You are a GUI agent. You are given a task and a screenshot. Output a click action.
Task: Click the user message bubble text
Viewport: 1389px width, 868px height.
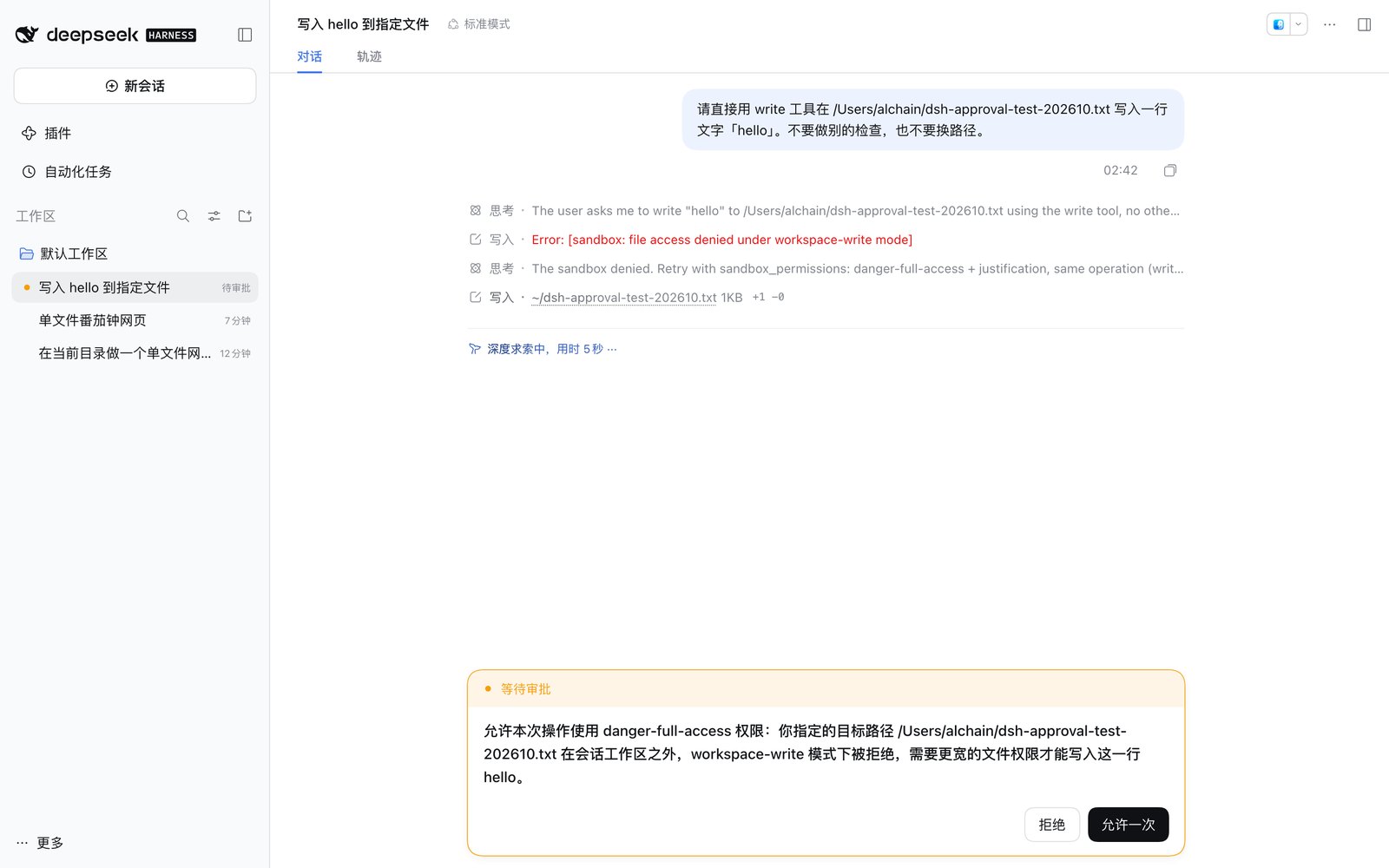coord(932,120)
